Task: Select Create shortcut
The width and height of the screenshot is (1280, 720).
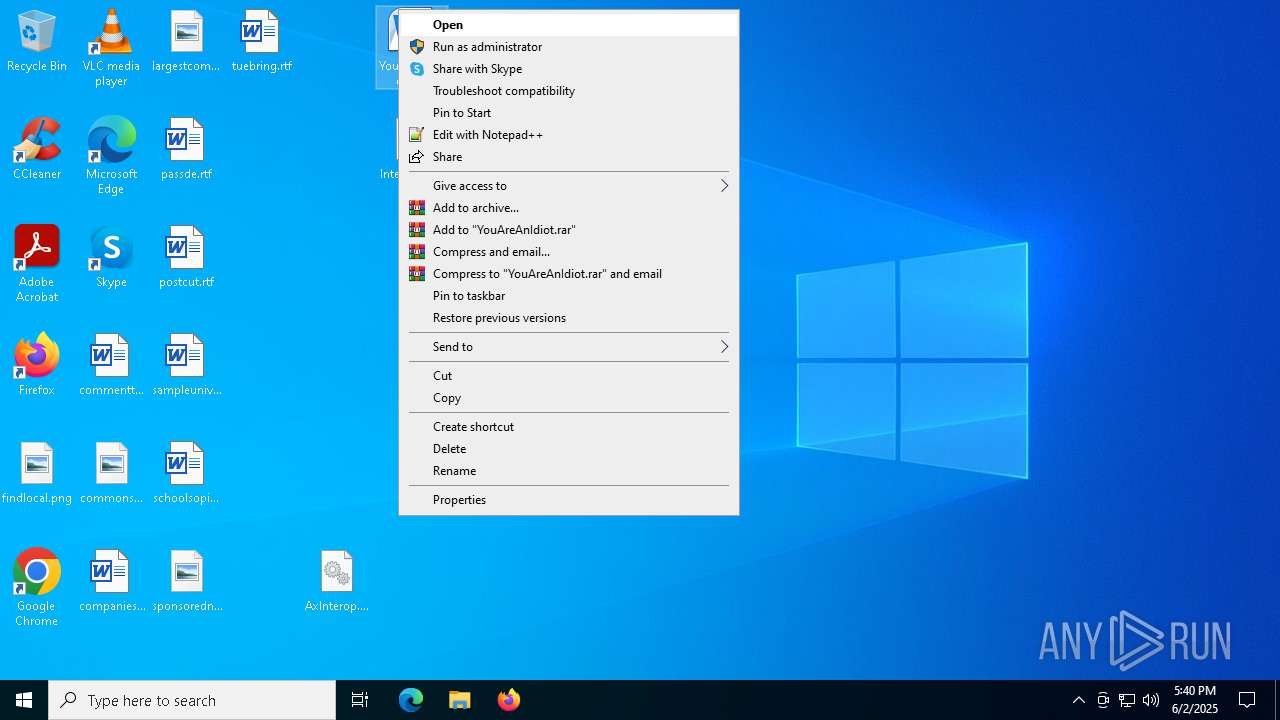Action: click(568, 427)
